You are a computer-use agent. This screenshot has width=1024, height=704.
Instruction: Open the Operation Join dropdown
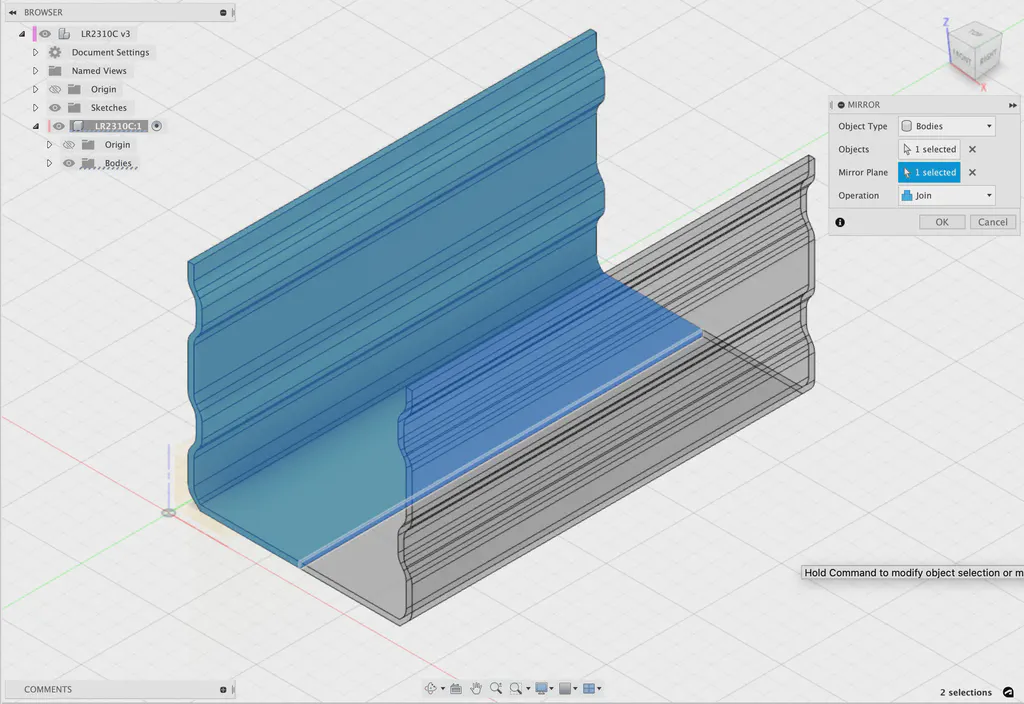click(946, 195)
